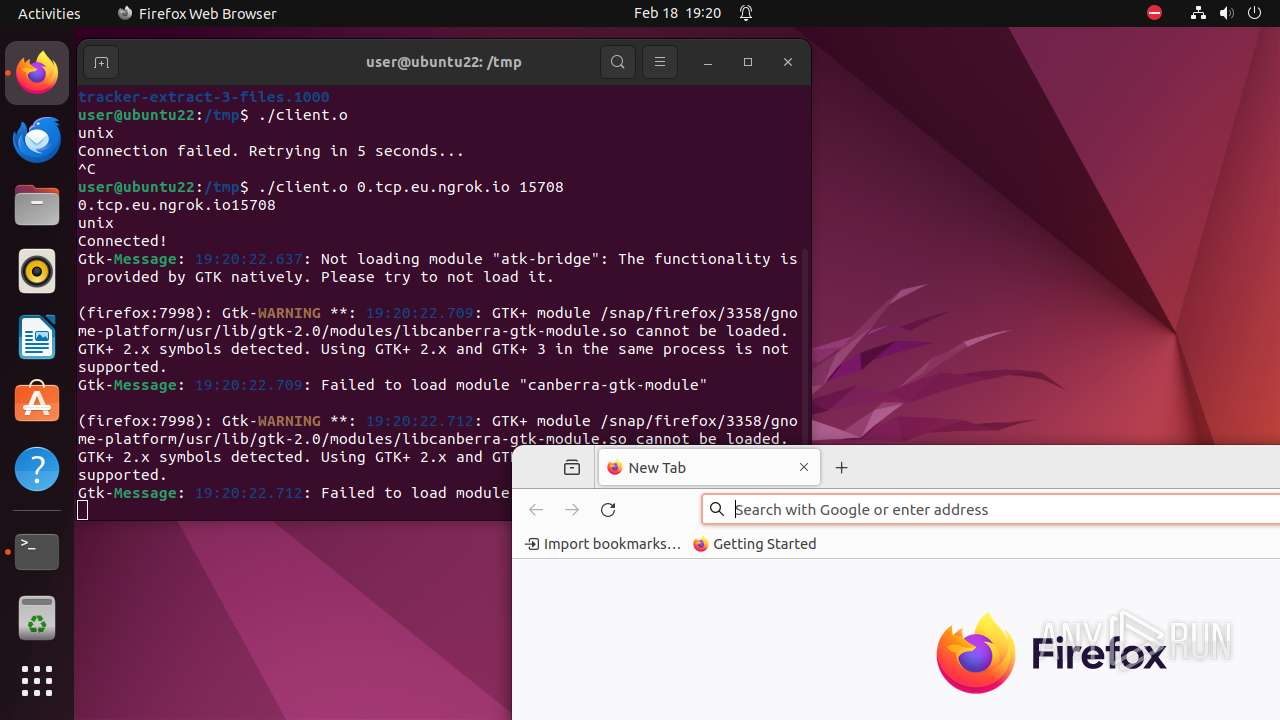Toggle the notifications bell icon
The width and height of the screenshot is (1280, 720).
(746, 13)
